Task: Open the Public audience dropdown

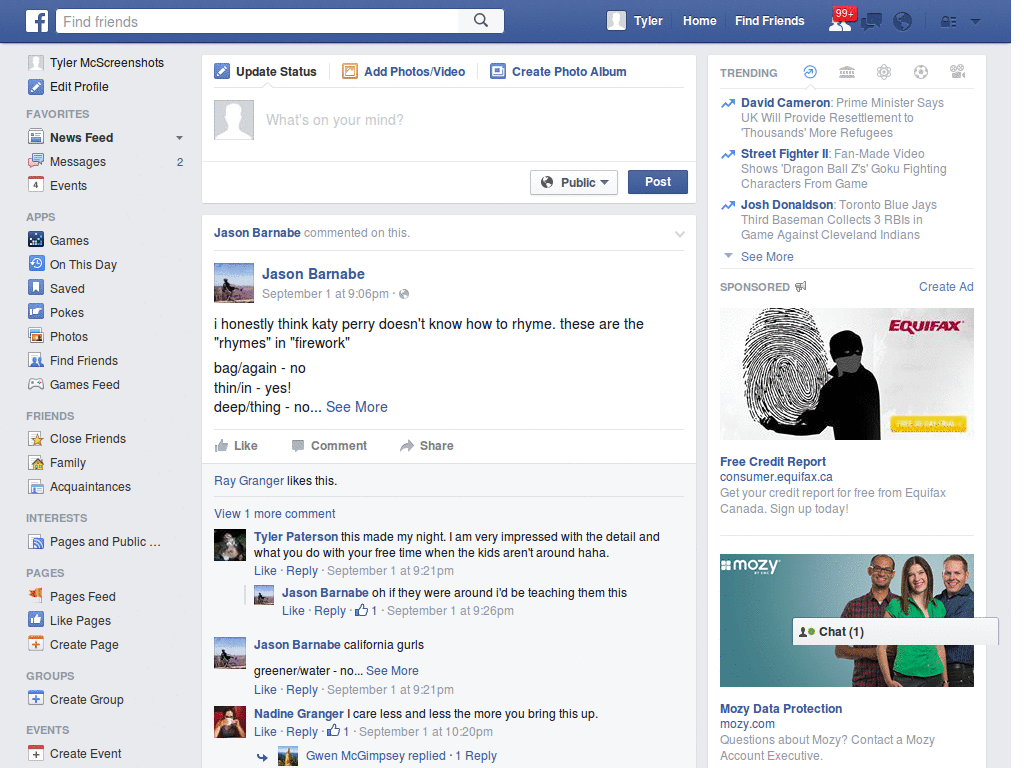Action: pyautogui.click(x=573, y=182)
